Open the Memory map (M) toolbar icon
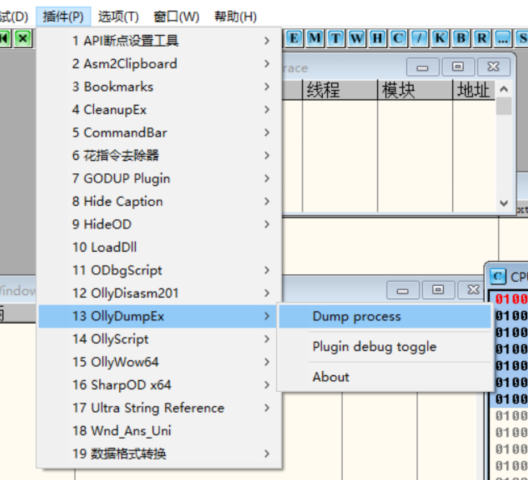 (315, 38)
